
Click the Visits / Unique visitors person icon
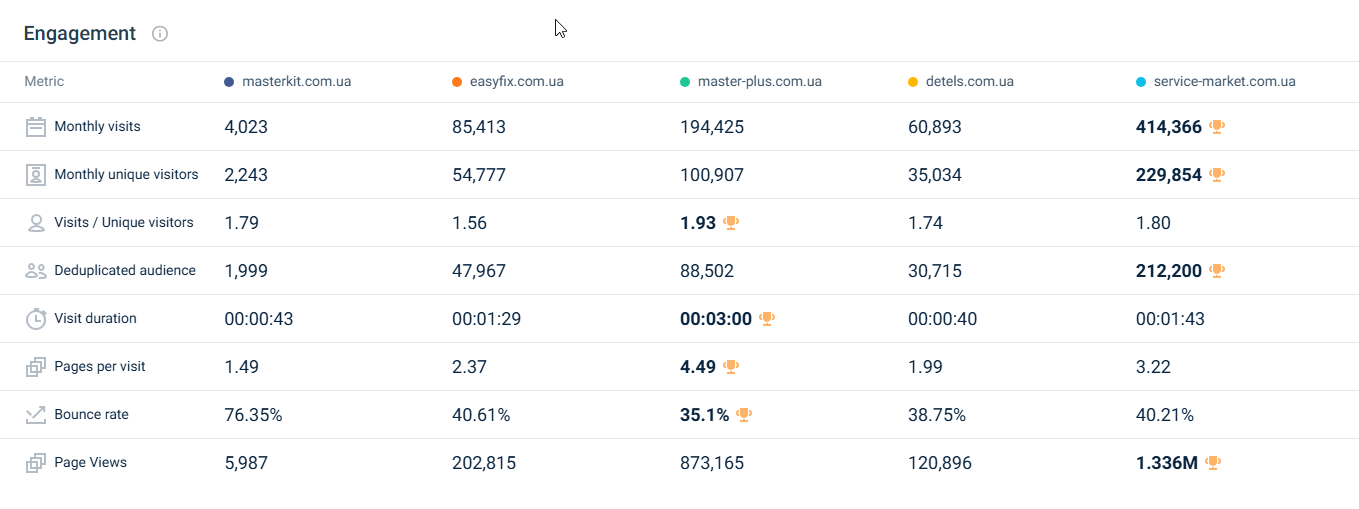(36, 223)
